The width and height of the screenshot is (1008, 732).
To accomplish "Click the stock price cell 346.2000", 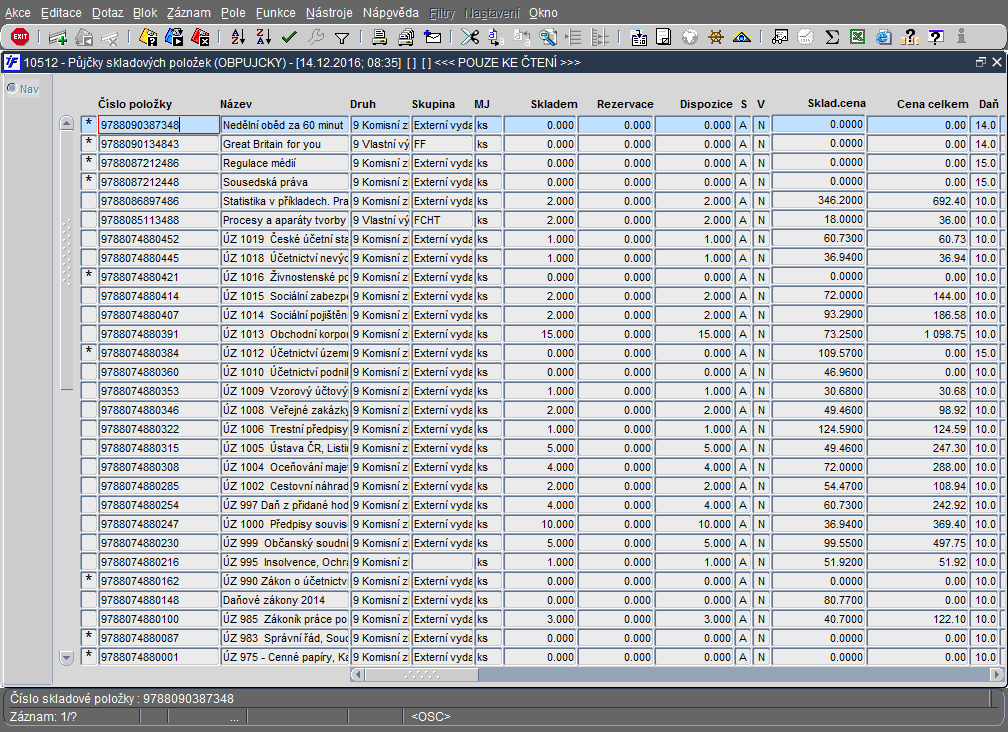I will (818, 201).
